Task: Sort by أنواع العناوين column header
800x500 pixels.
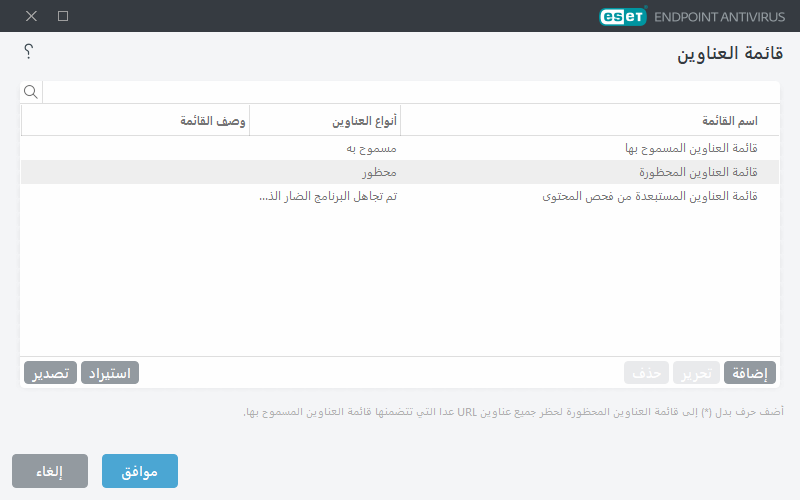Action: 325,121
